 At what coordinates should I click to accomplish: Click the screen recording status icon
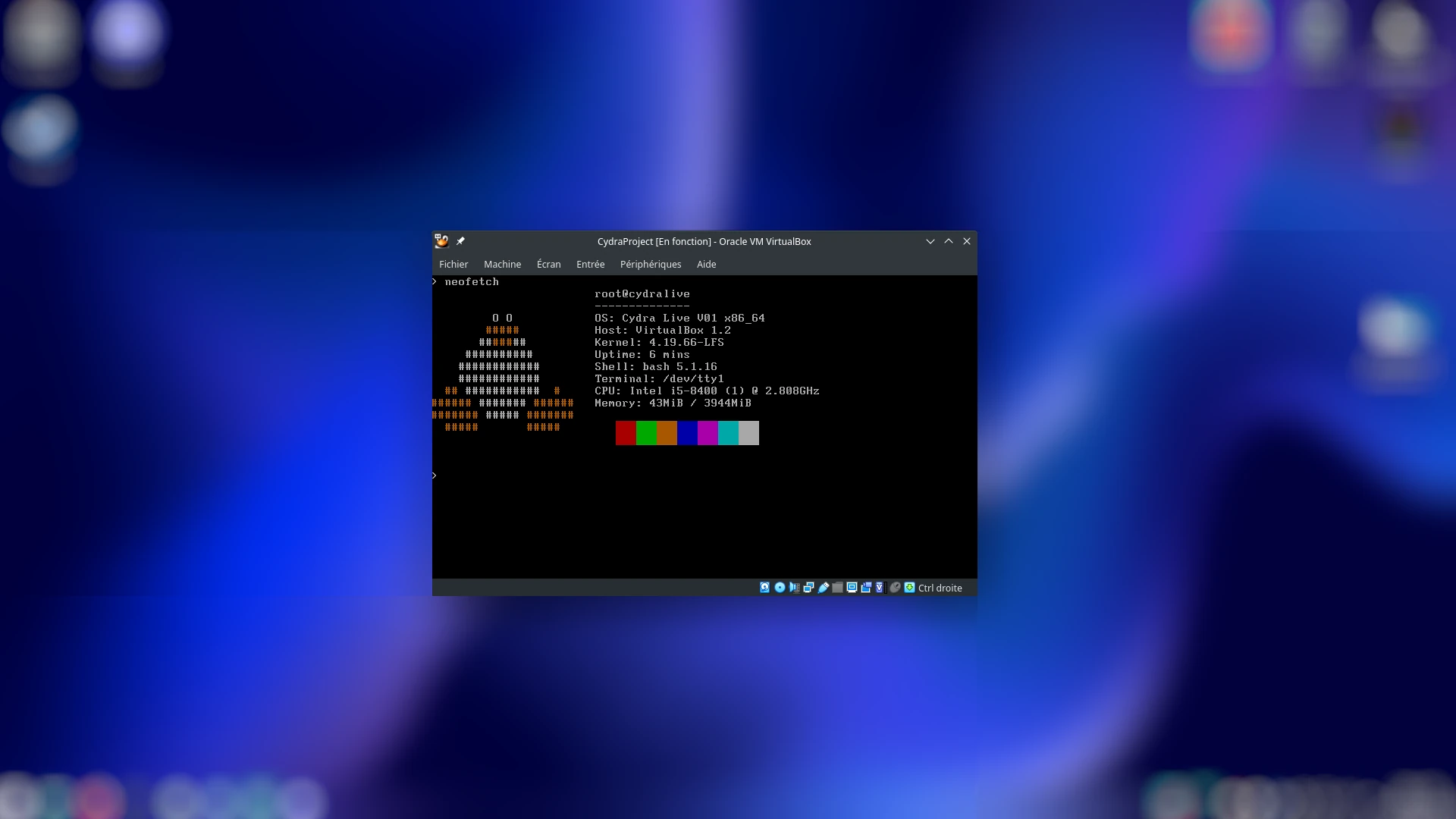(x=866, y=587)
